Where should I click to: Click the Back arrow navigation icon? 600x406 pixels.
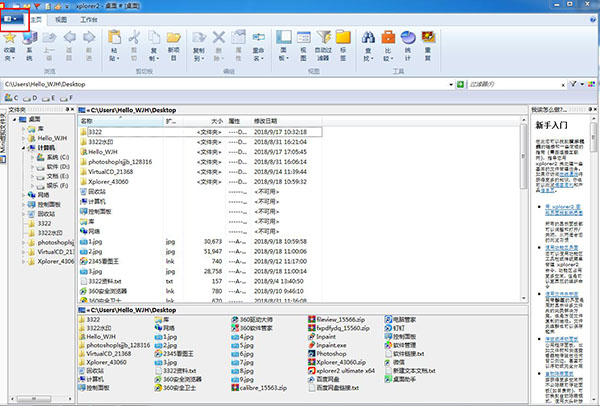pyautogui.click(x=69, y=39)
